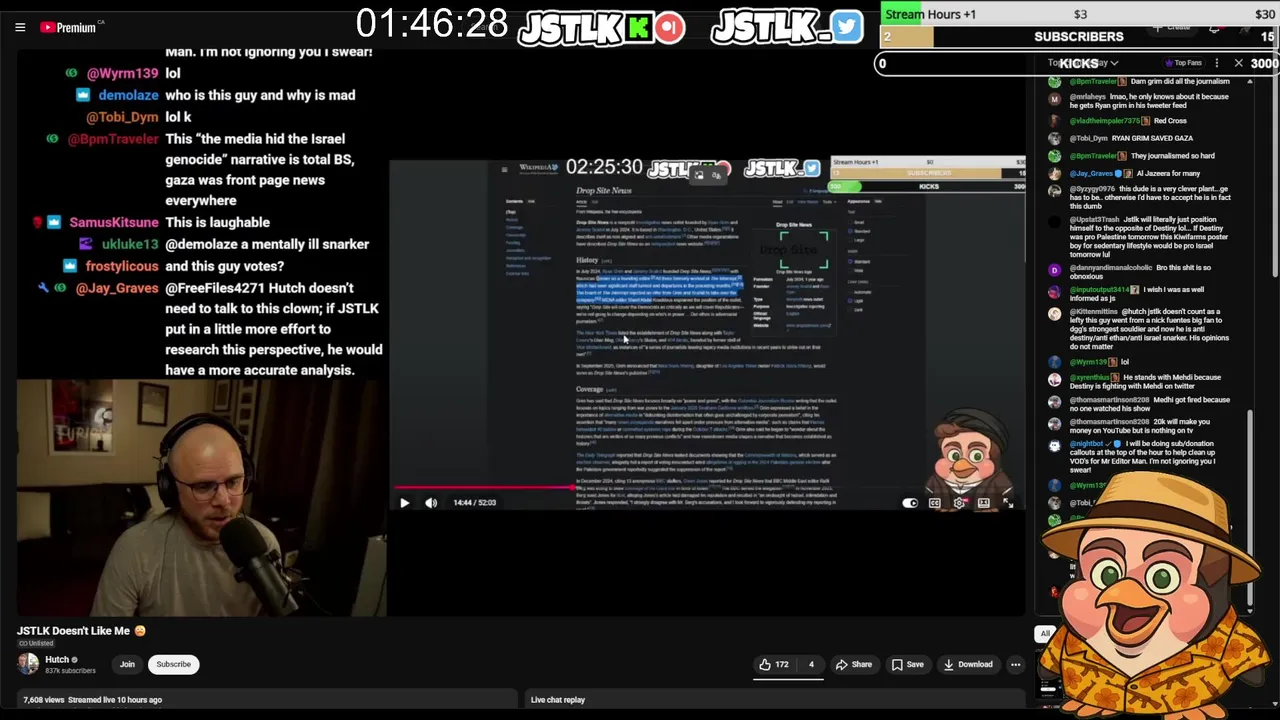Open the Hutch channel name link
The image size is (1280, 720).
pos(57,660)
